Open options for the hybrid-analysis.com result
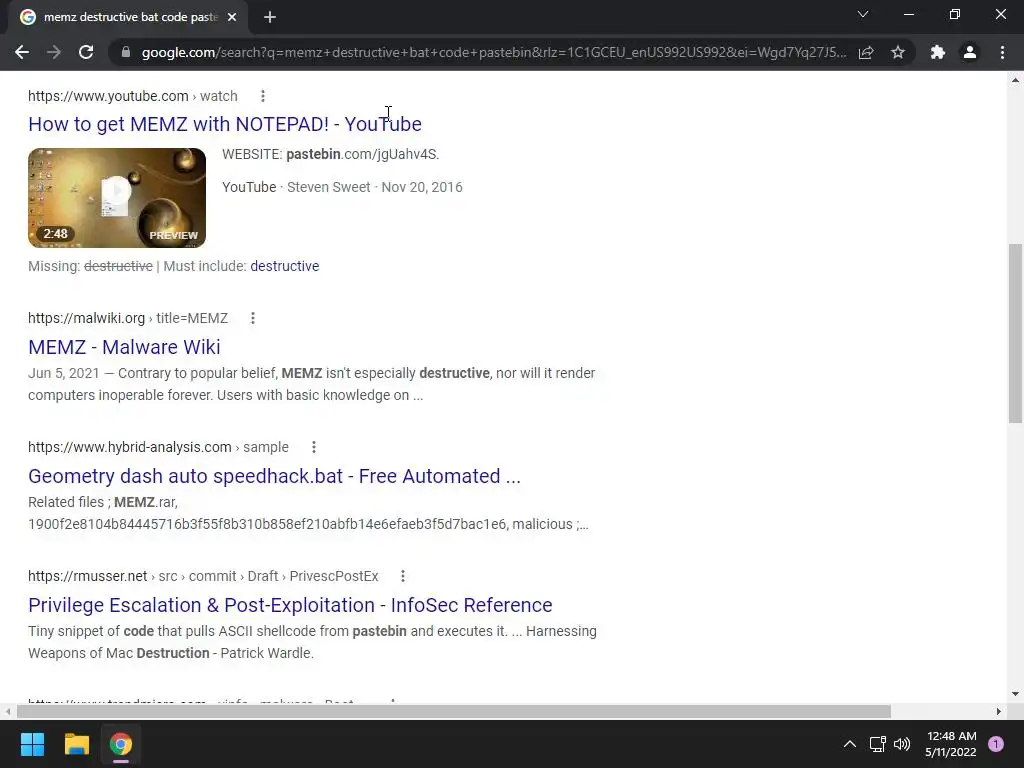This screenshot has width=1024, height=768. [x=313, y=447]
